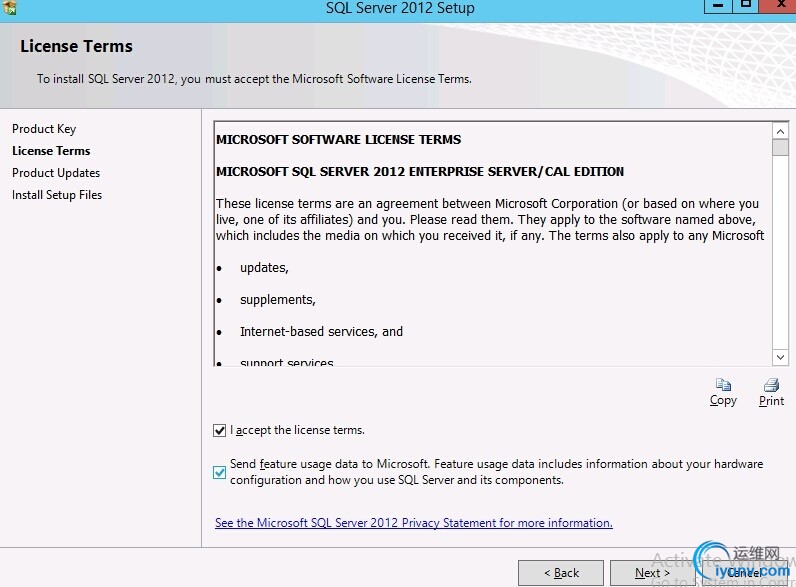796x587 pixels.
Task: Click the 'updates,' bullet line
Action: point(264,268)
